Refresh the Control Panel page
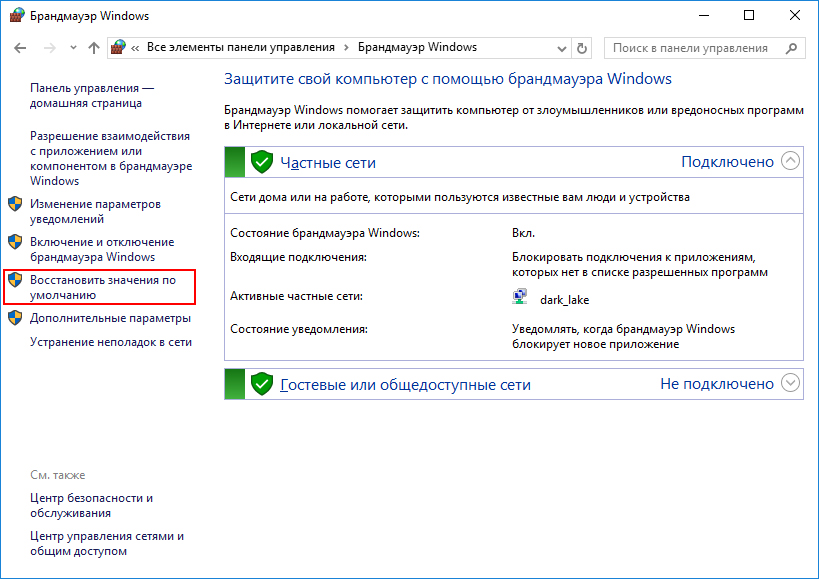The width and height of the screenshot is (819, 579). 583,48
